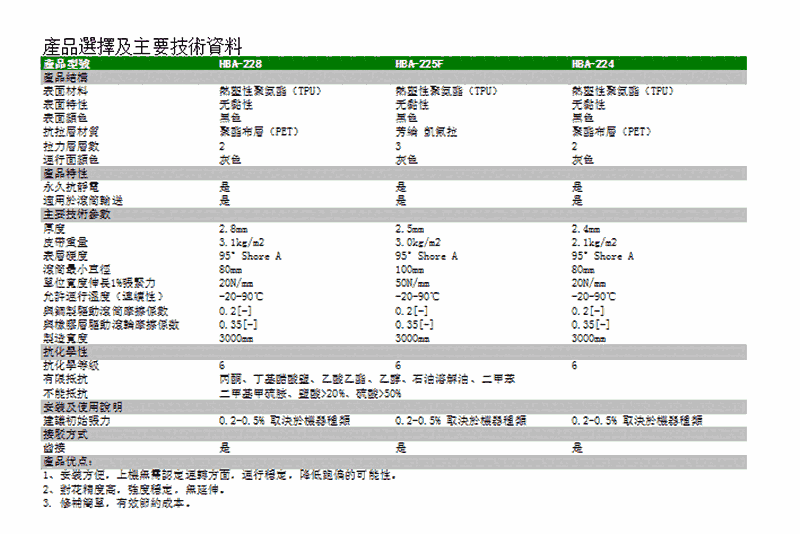Click the HBA-224 column header
The height and width of the screenshot is (534, 800).
(x=593, y=63)
